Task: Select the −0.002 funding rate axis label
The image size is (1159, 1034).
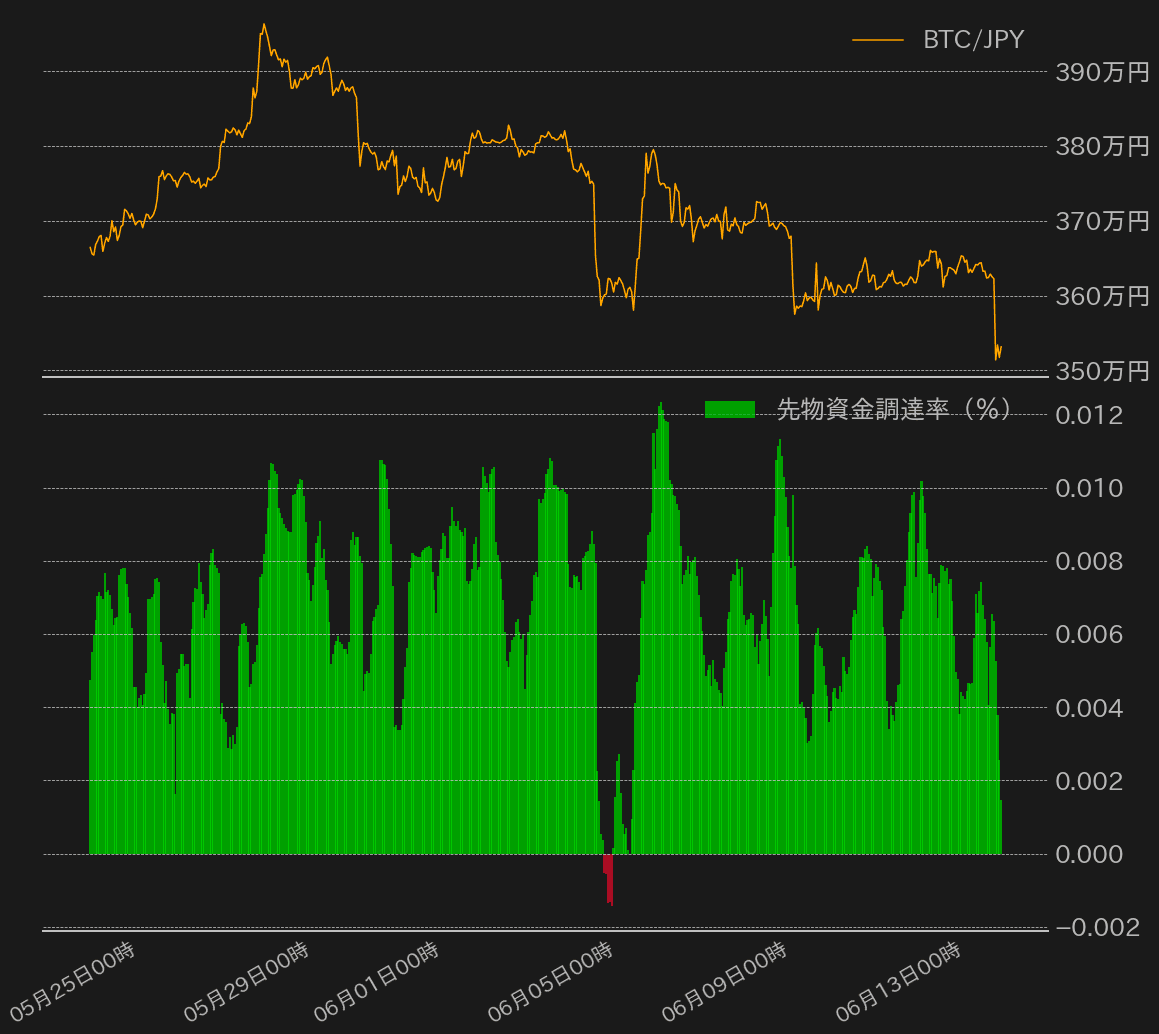Action: coord(1097,928)
